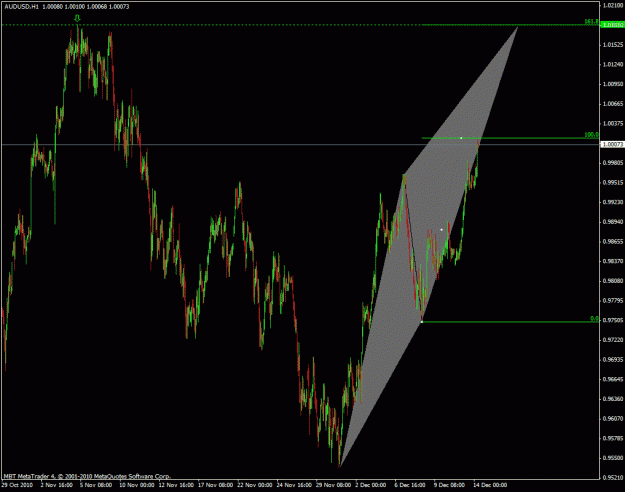Select the 0.0 level white anchor point
Image resolution: width=625 pixels, height=492 pixels.
422,322
